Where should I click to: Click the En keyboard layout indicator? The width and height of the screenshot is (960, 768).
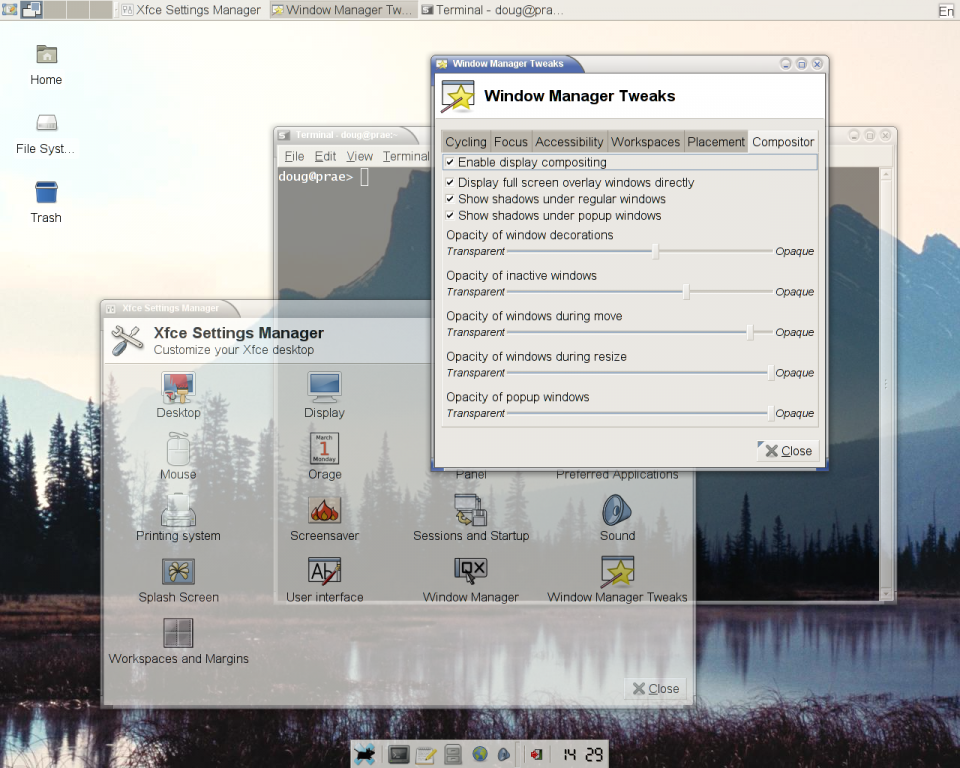(x=946, y=10)
